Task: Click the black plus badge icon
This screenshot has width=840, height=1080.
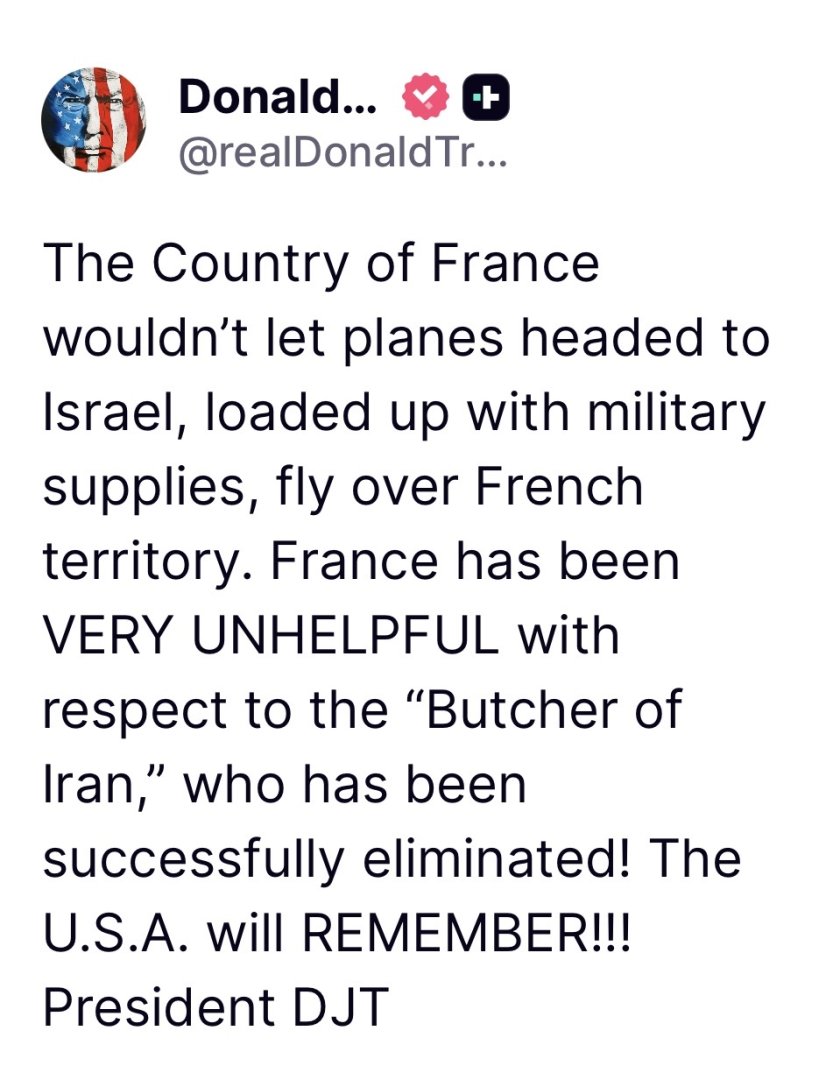Action: pyautogui.click(x=489, y=98)
